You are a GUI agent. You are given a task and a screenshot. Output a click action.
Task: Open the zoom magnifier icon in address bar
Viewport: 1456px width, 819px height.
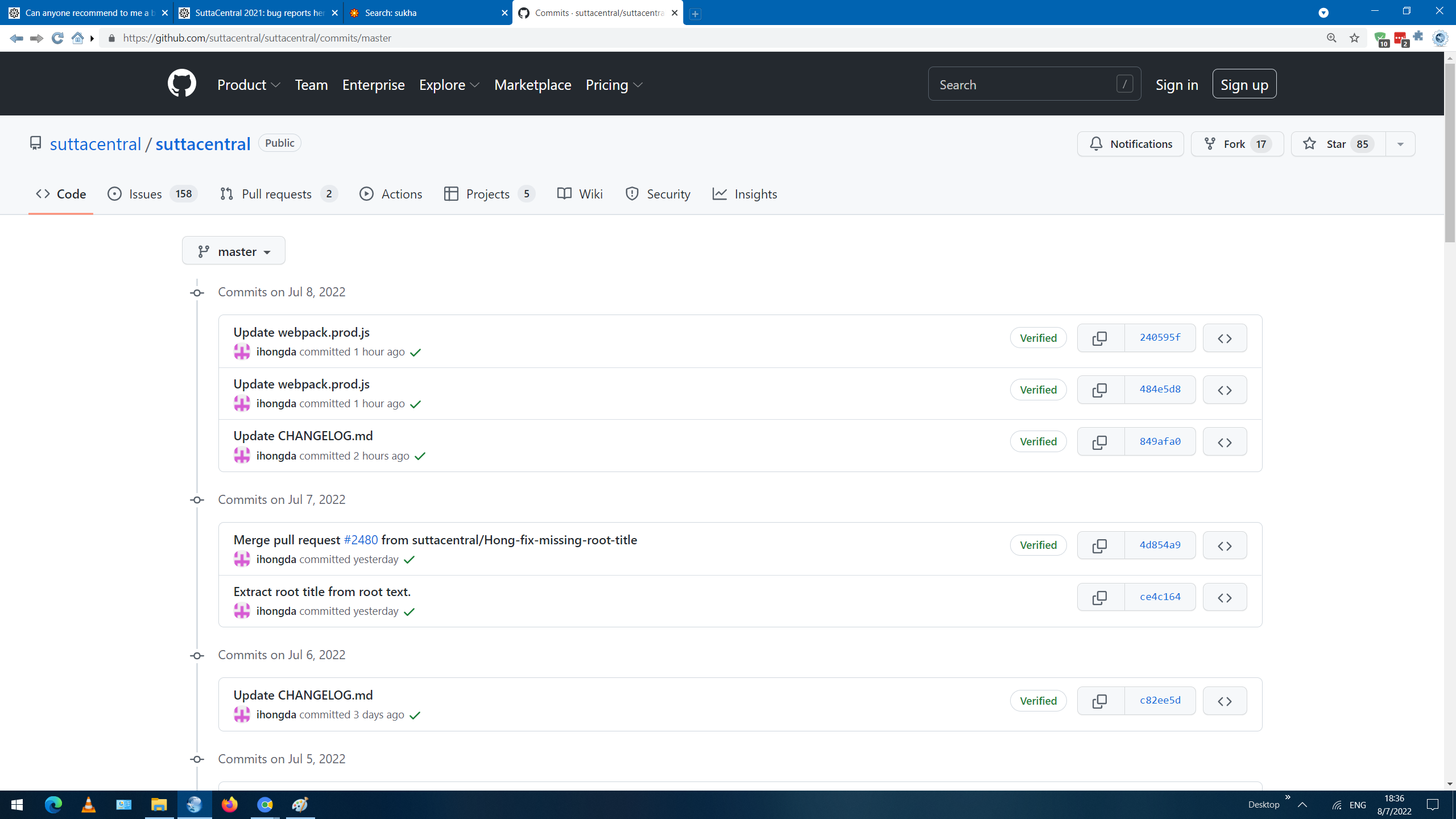coord(1331,38)
